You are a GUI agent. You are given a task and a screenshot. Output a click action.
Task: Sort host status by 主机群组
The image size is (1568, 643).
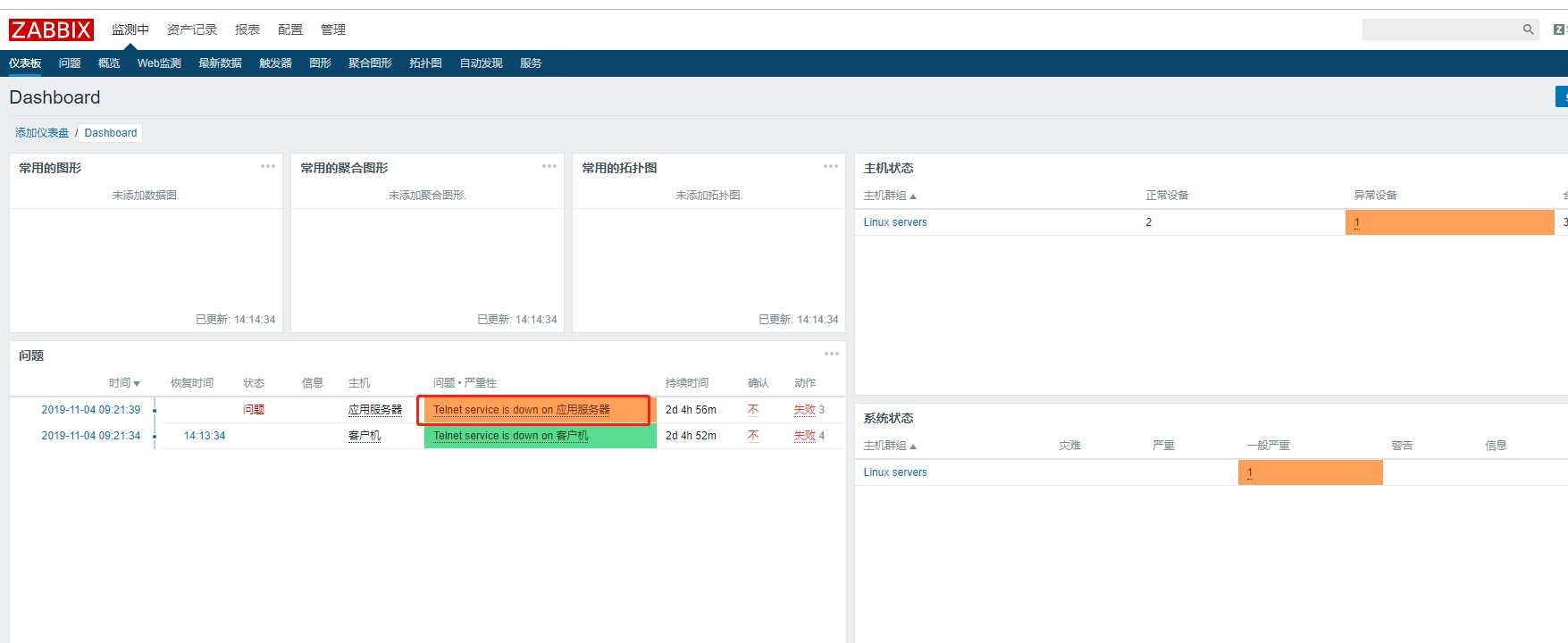890,196
